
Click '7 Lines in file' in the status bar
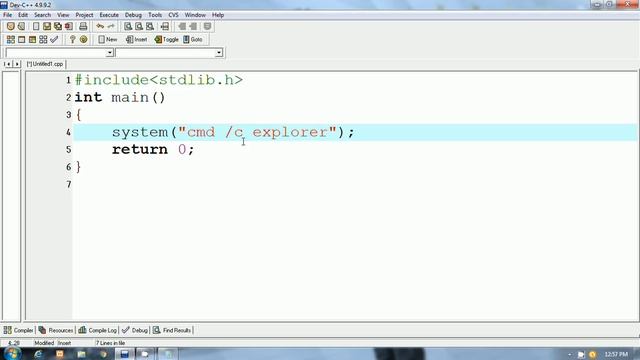tap(110, 343)
